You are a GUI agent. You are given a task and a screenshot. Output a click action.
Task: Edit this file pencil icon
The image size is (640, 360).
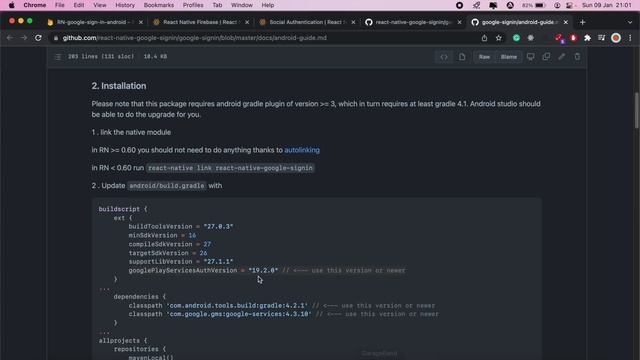pos(562,57)
